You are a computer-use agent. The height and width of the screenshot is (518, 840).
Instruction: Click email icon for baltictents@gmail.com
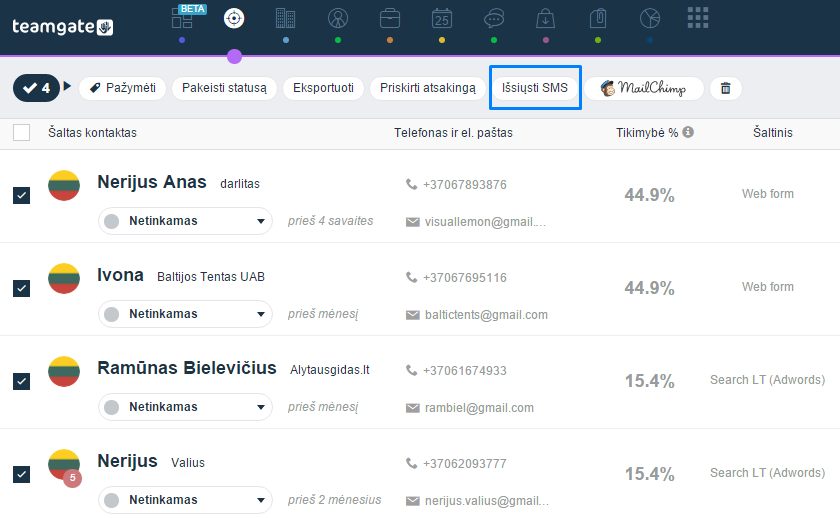412,315
